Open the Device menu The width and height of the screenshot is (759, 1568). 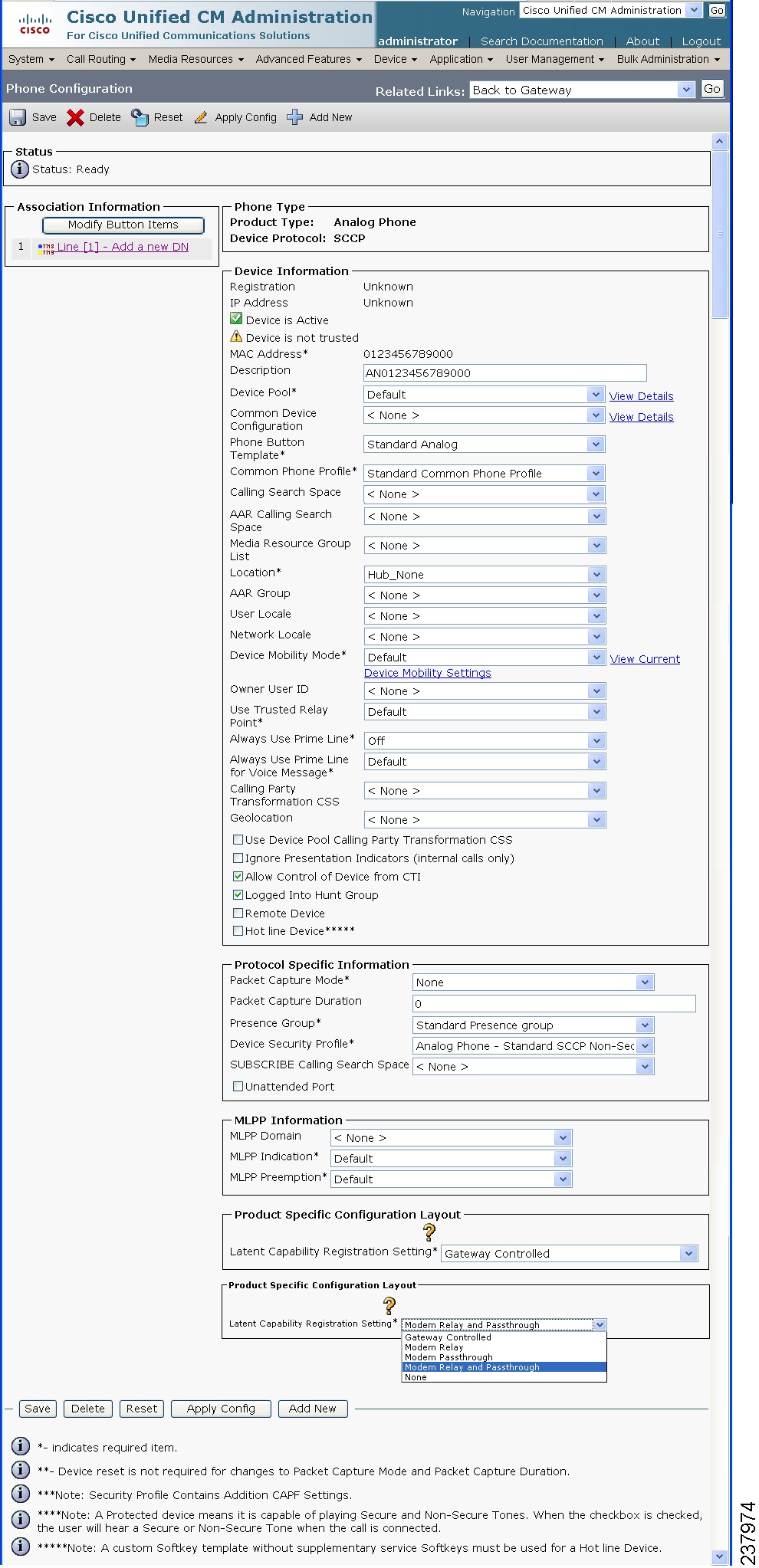[x=396, y=59]
